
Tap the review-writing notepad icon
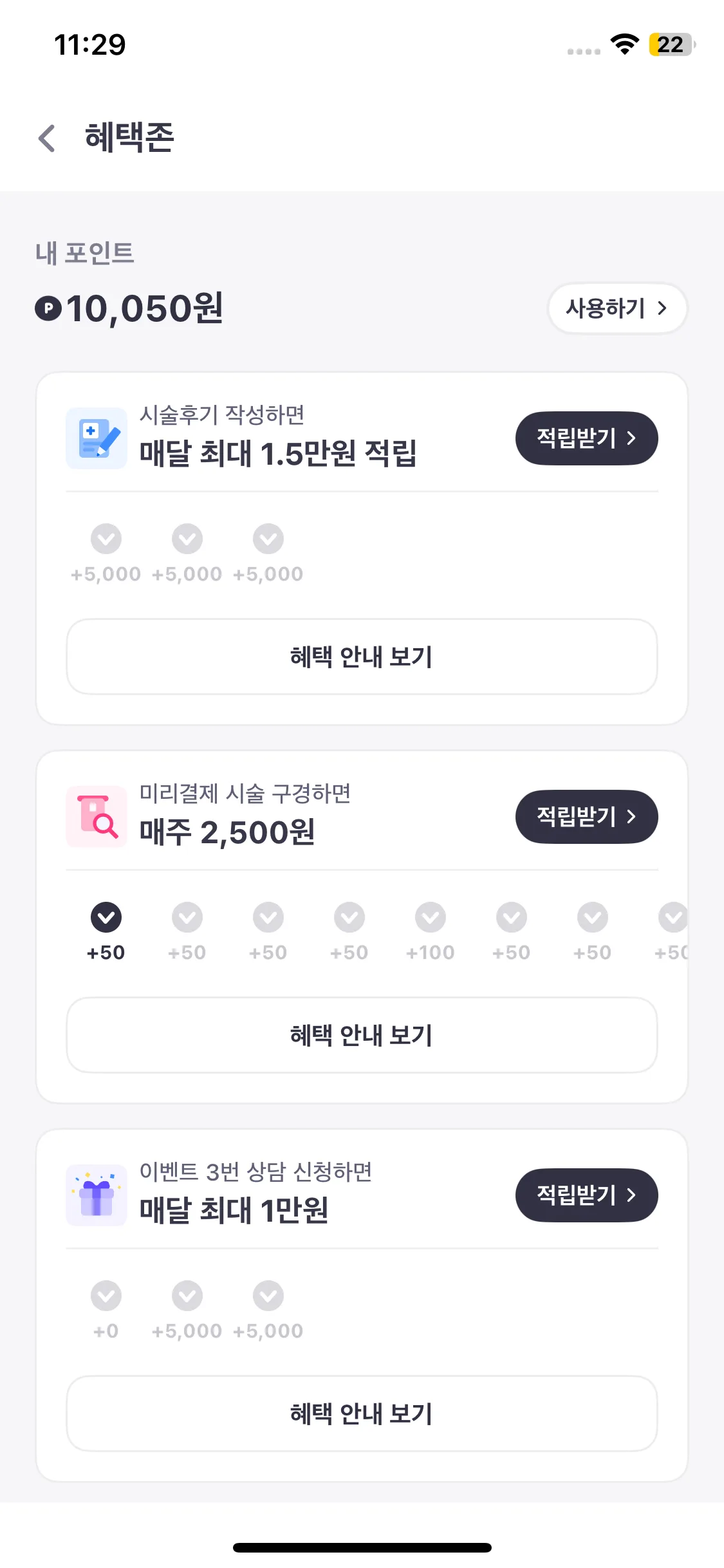(97, 438)
